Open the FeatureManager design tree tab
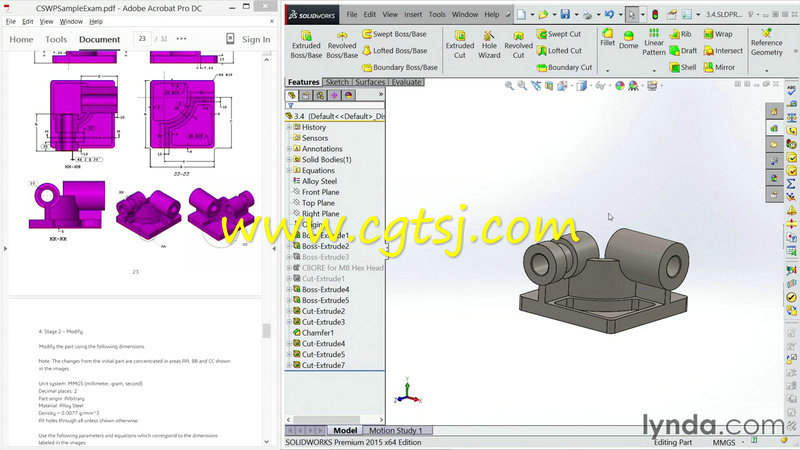This screenshot has width=800, height=450. [x=292, y=95]
